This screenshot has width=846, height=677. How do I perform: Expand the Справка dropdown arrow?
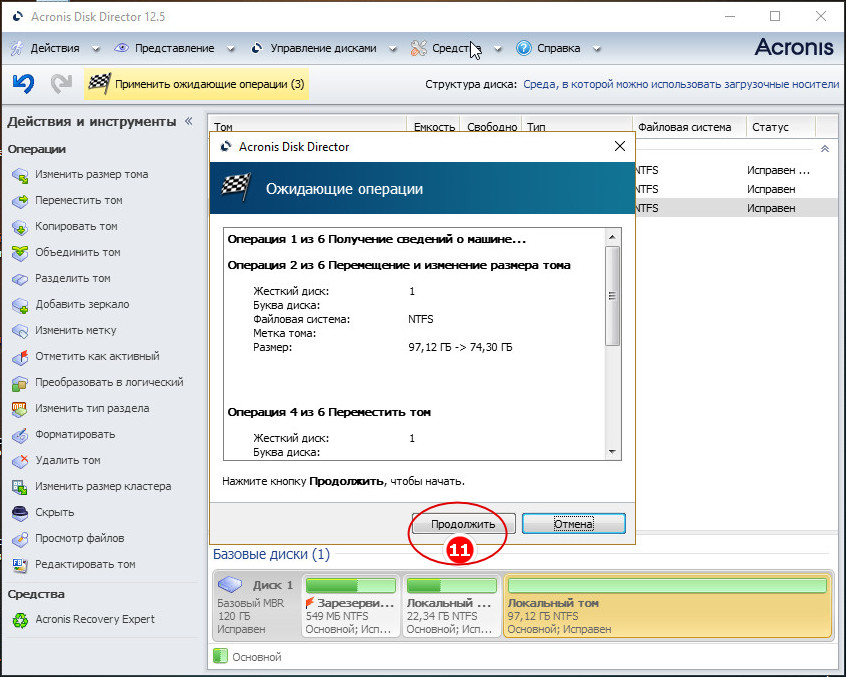pos(597,49)
